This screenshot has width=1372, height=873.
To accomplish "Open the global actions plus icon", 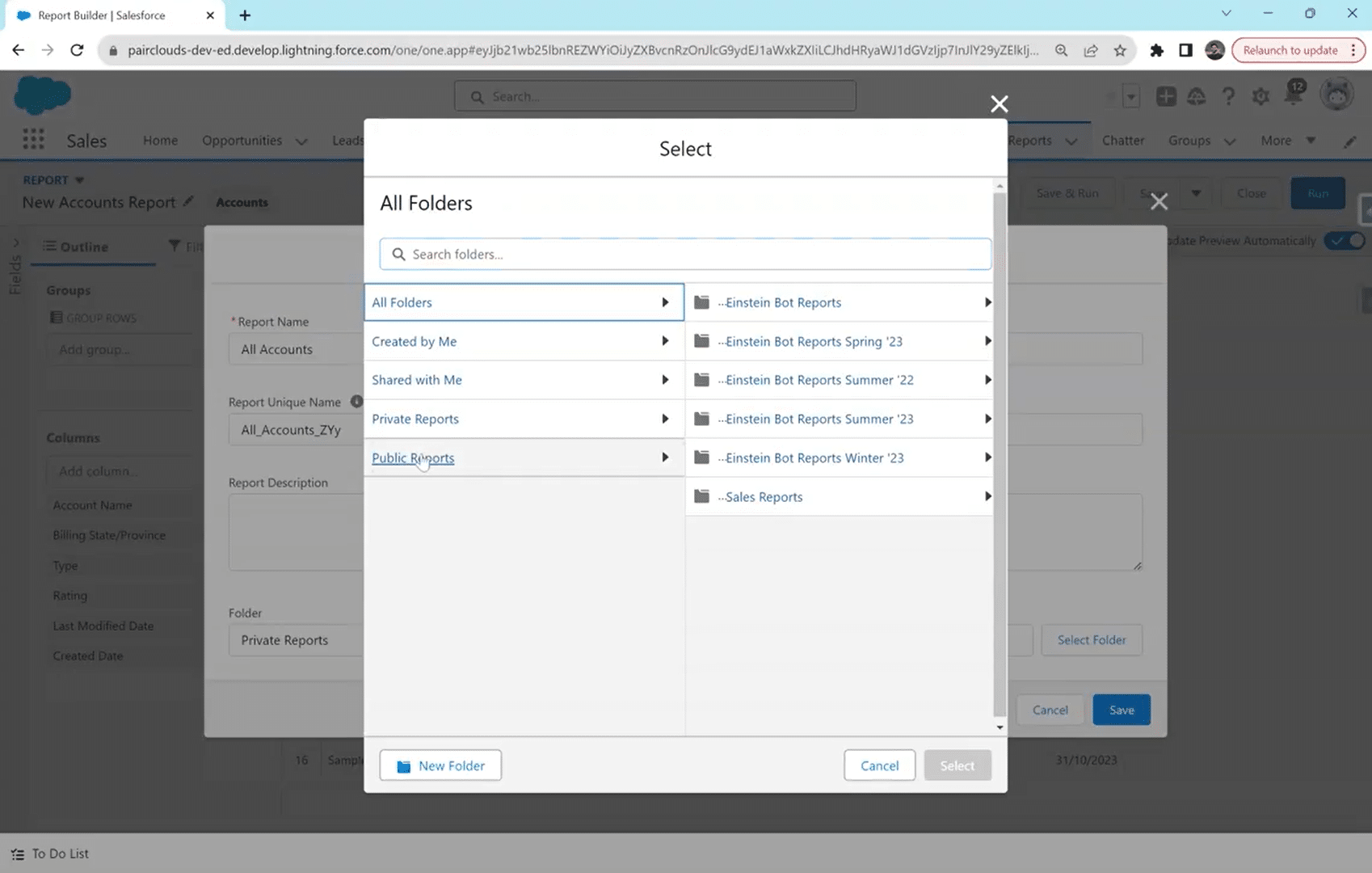I will click(1165, 96).
